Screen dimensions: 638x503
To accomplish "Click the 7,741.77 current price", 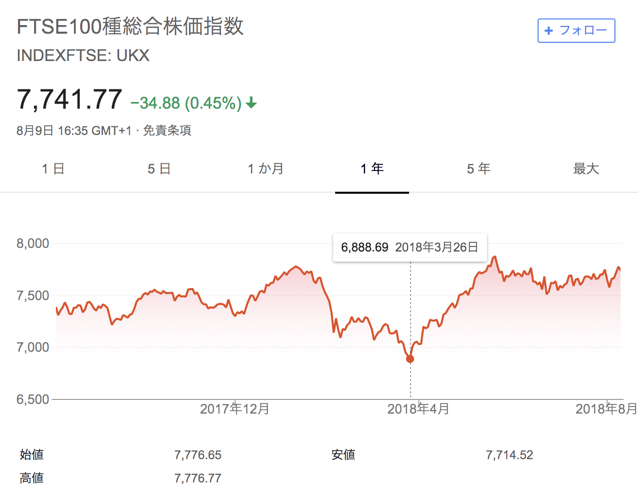I will (70, 99).
